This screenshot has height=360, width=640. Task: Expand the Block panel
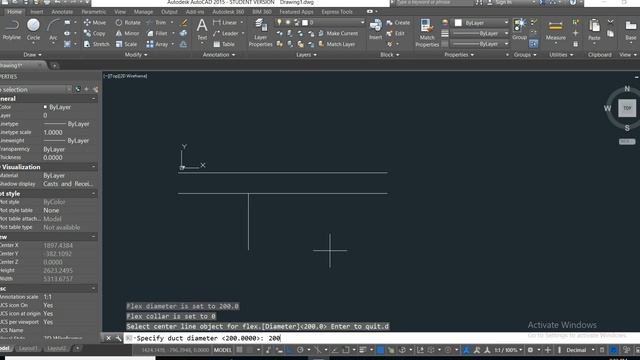click(389, 55)
